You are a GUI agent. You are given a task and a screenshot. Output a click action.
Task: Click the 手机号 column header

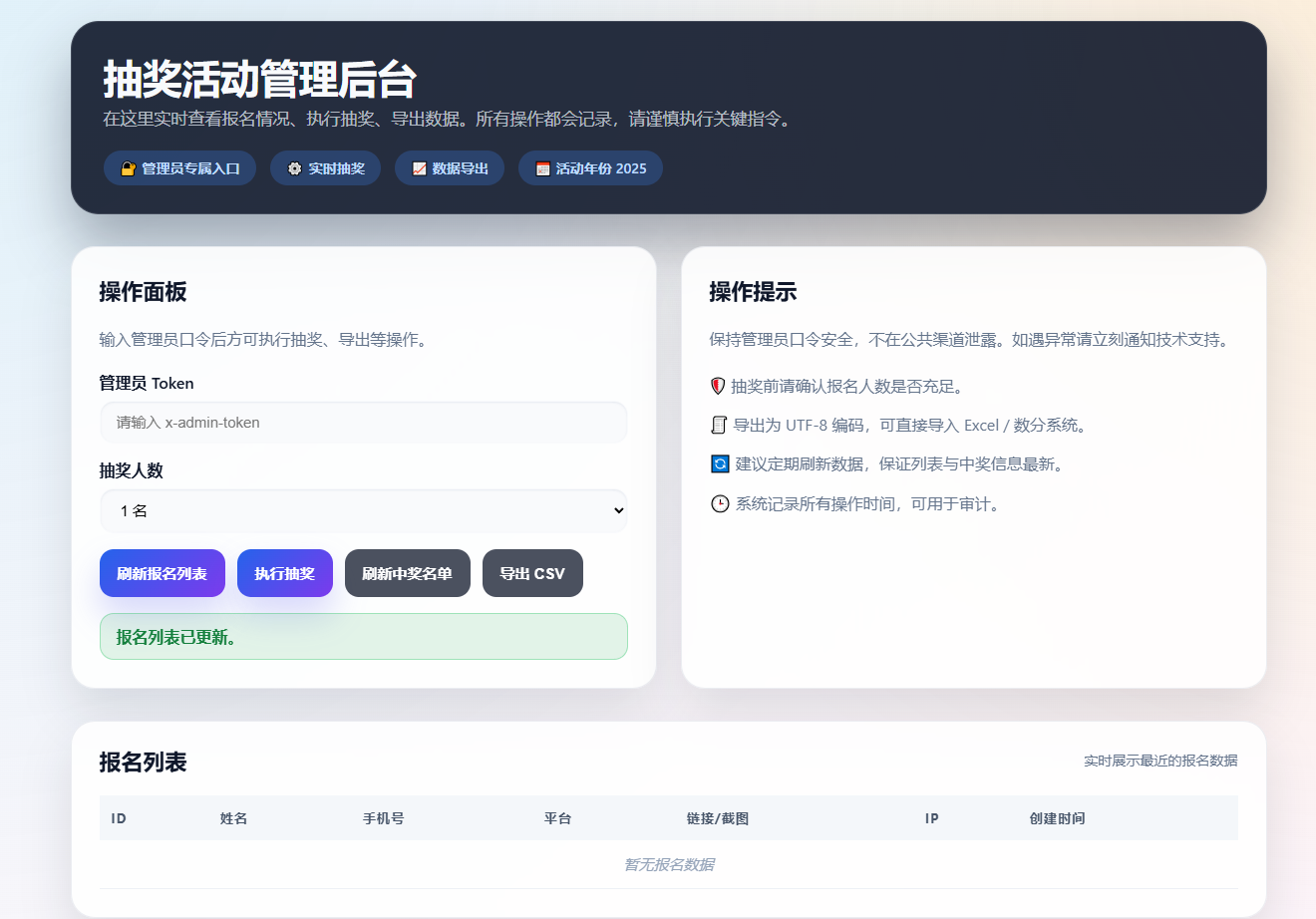(384, 818)
